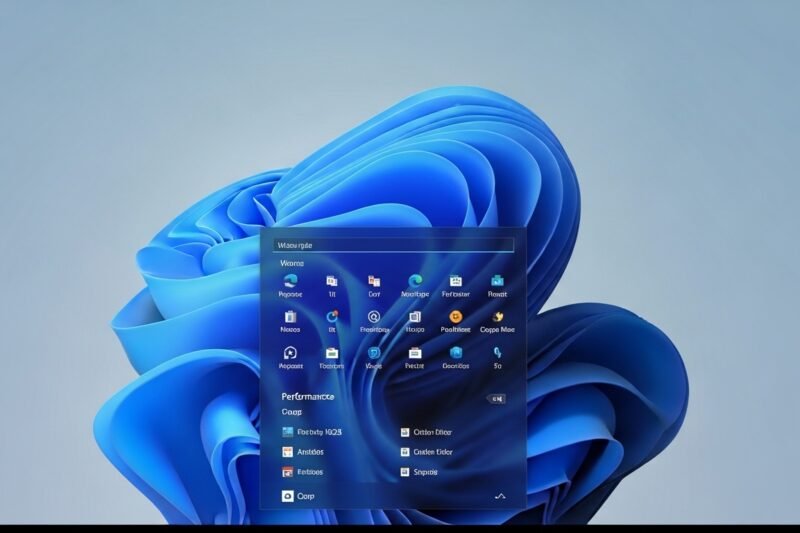
Task: Open the recommended item "Entoos"
Action: [303, 472]
